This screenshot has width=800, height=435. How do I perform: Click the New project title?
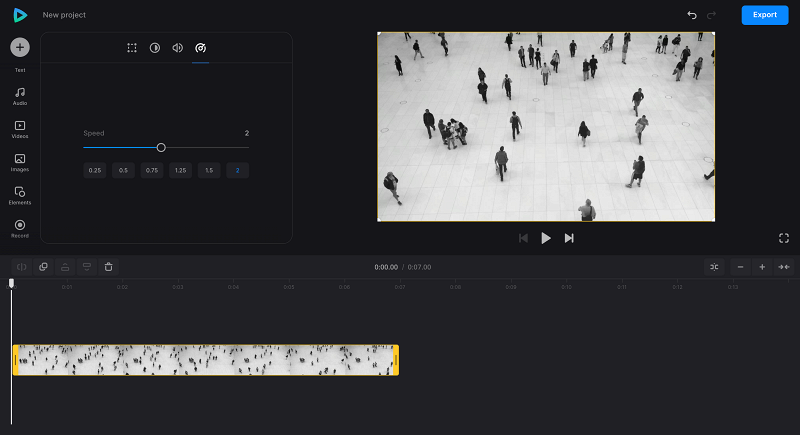64,15
